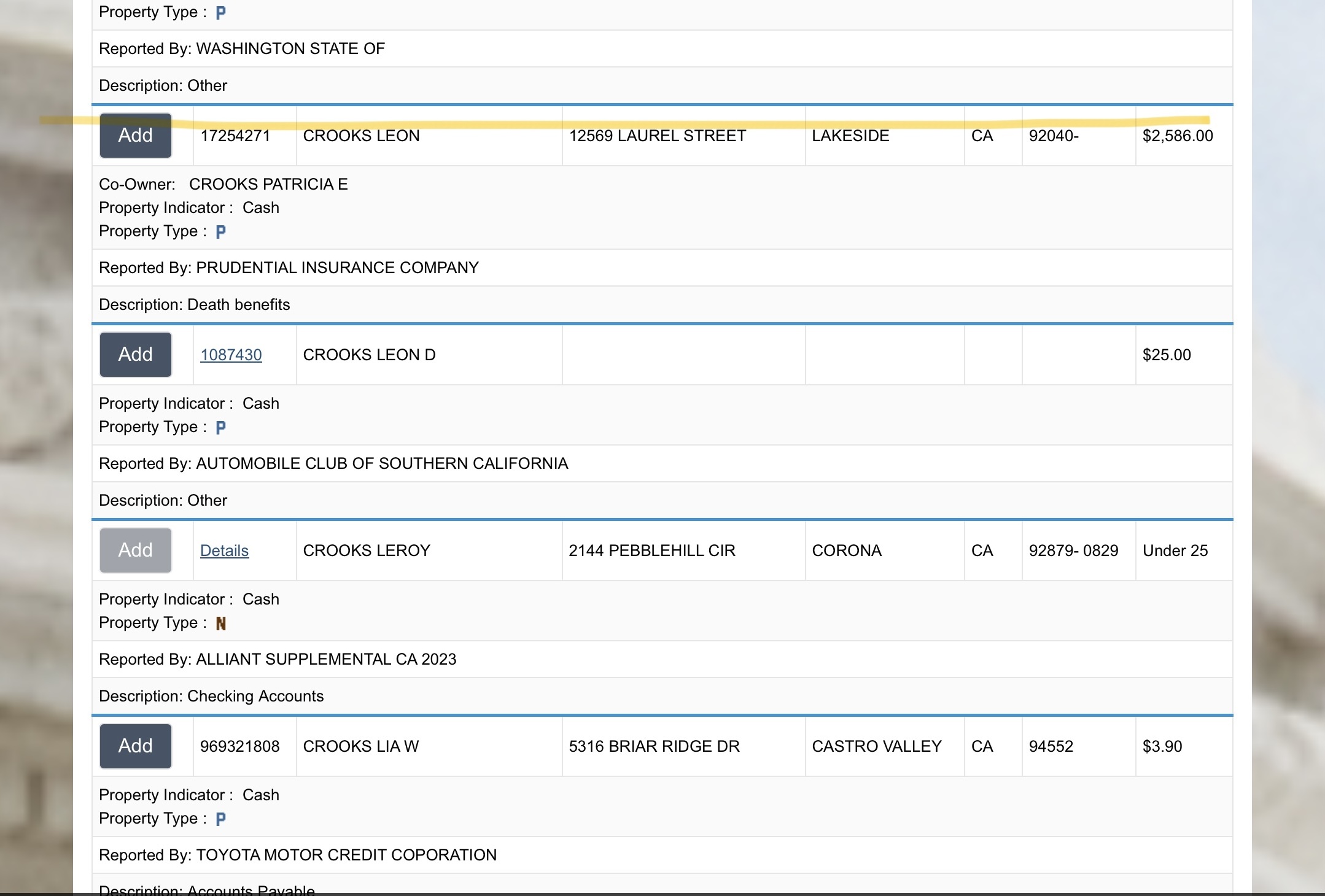Screen dimensions: 1325x896
Task: Select city LAKESIDE
Action: click(x=850, y=136)
